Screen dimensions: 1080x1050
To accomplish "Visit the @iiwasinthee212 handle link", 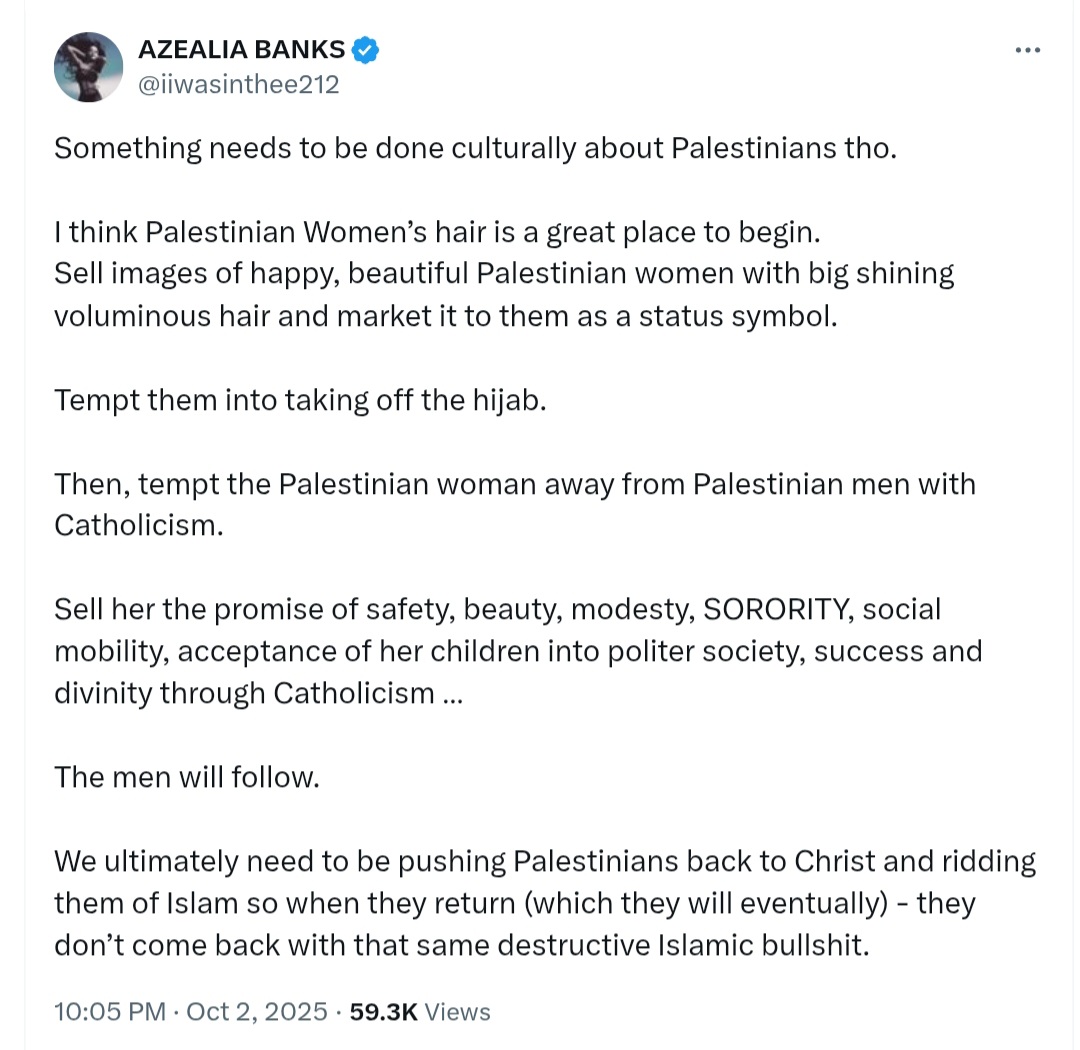I will pos(238,85).
